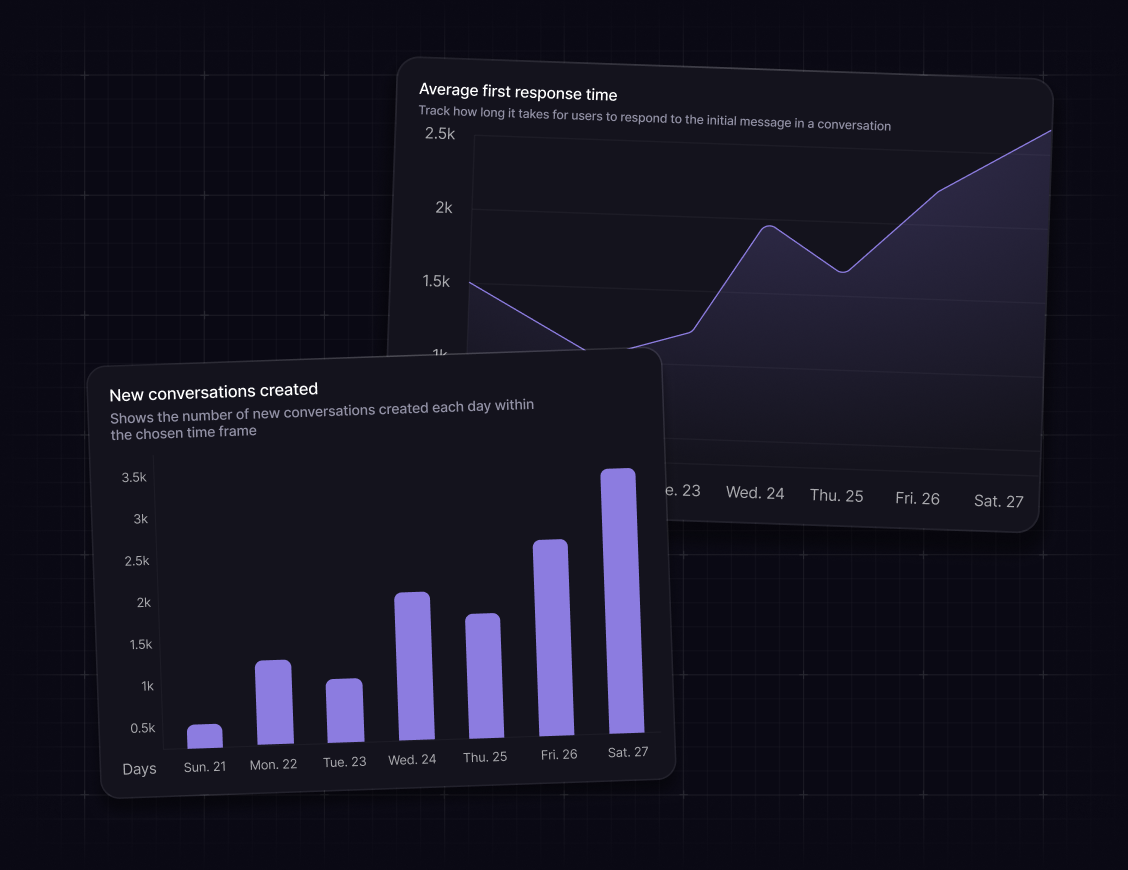Click the 3.5k y-axis value in bar chart

coord(134,477)
